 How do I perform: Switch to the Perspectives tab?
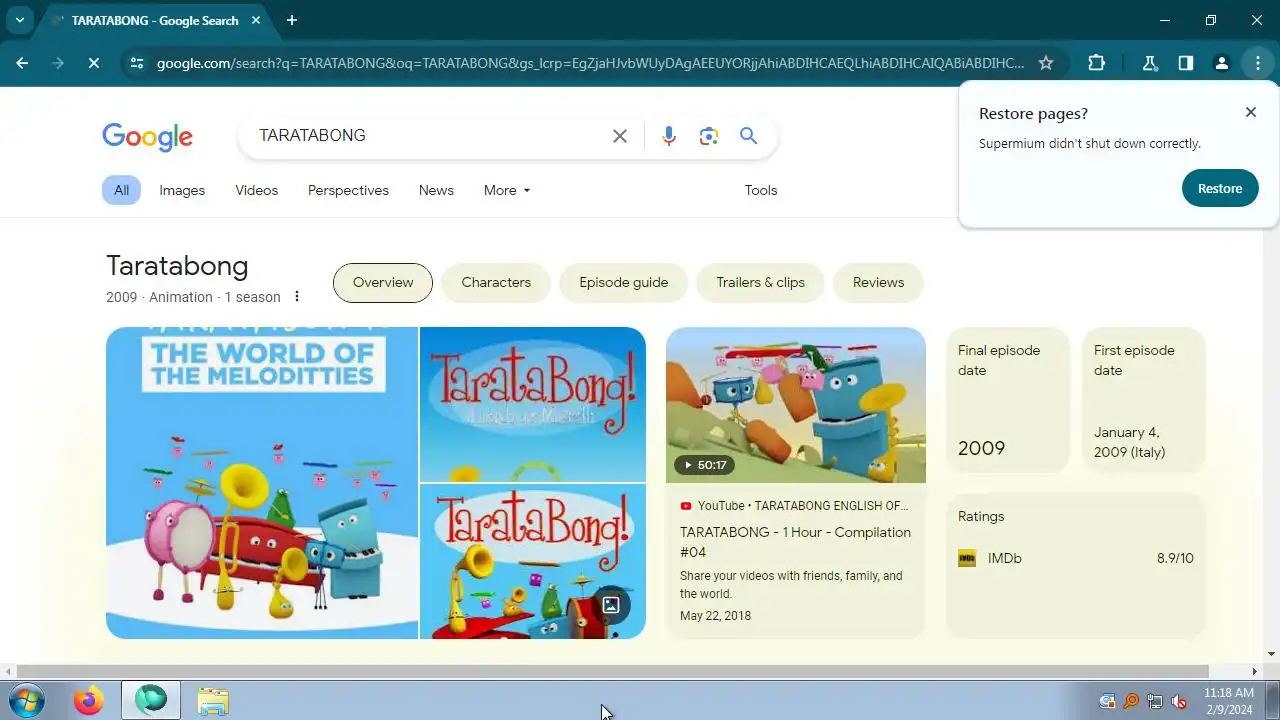pos(348,190)
